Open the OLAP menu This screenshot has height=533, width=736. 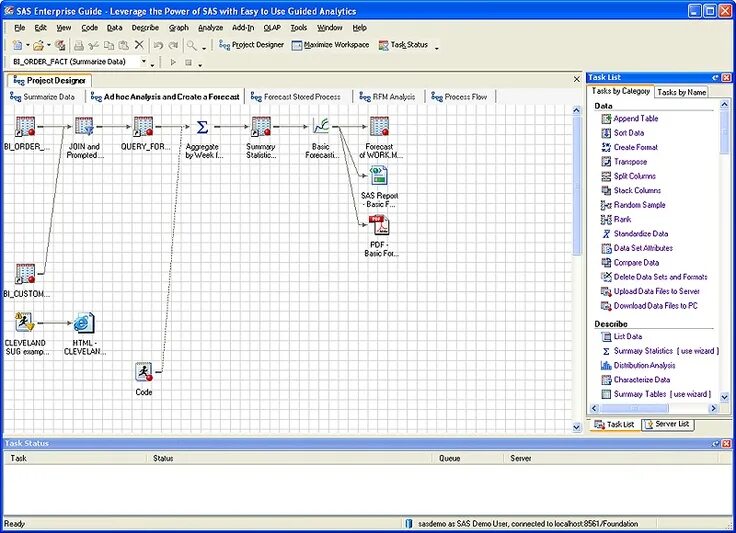pos(272,28)
